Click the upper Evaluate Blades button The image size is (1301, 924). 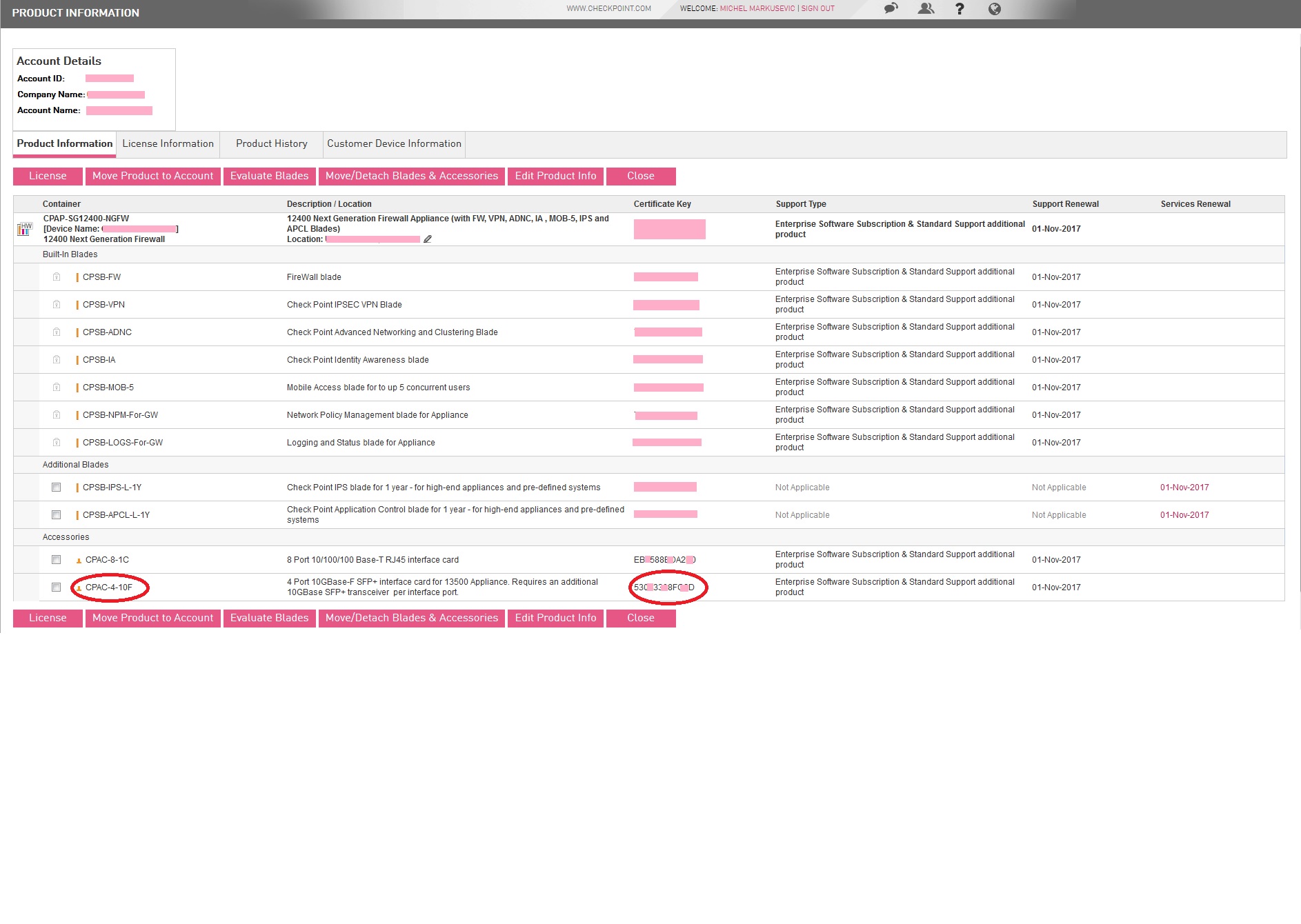(270, 176)
